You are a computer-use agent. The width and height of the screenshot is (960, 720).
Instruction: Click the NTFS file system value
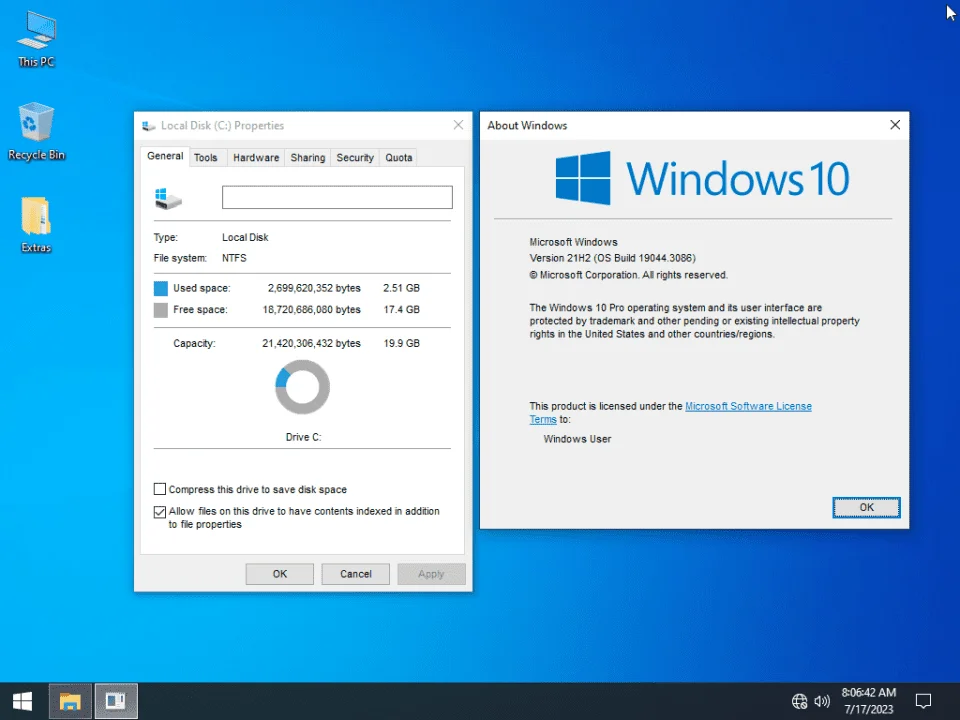point(234,258)
